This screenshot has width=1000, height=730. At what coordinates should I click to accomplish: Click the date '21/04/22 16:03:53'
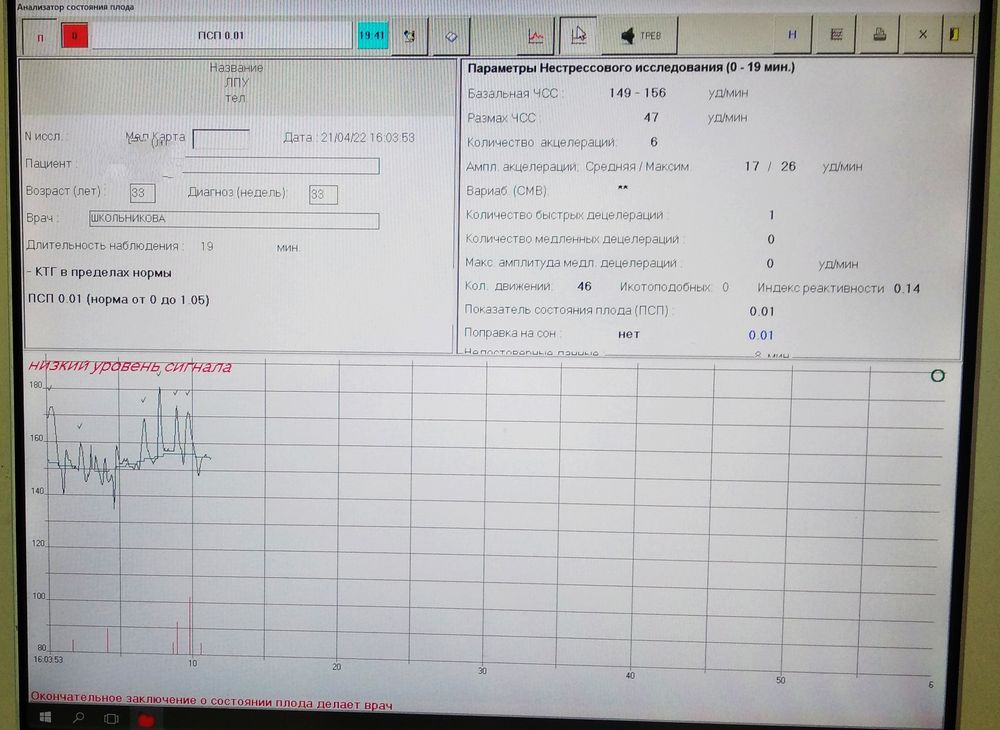pyautogui.click(x=367, y=138)
